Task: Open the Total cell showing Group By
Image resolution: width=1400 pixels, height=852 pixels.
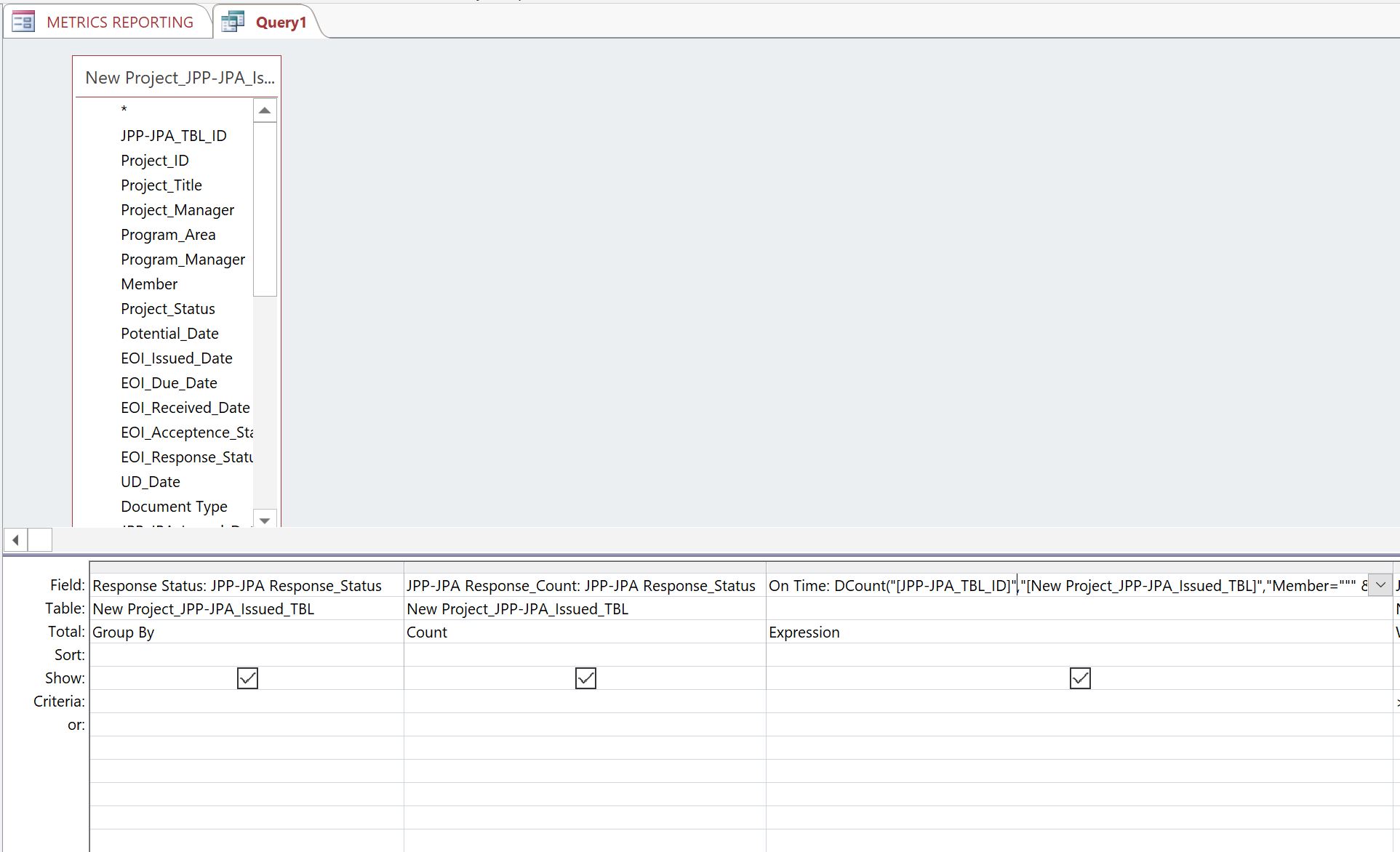Action: pos(246,632)
